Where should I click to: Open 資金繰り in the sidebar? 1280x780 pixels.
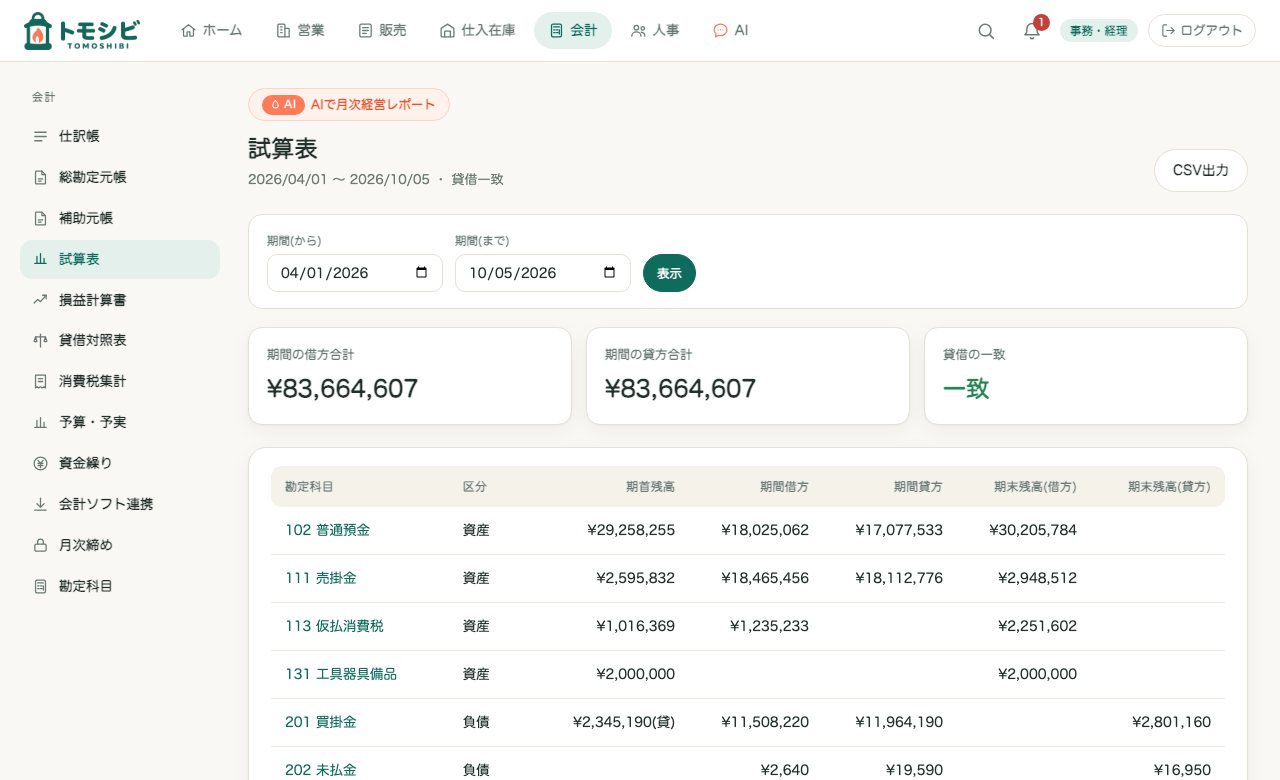click(120, 463)
